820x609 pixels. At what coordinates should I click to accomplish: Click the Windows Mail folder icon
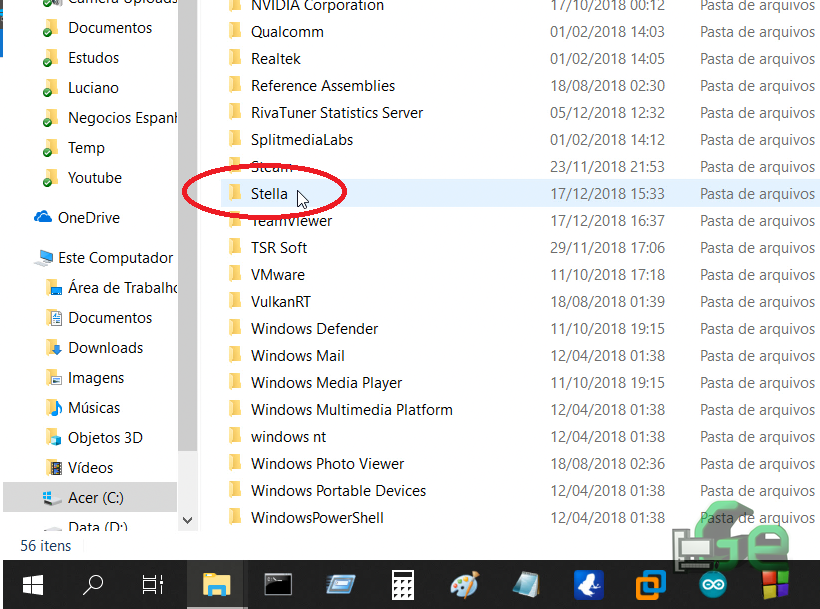click(235, 355)
